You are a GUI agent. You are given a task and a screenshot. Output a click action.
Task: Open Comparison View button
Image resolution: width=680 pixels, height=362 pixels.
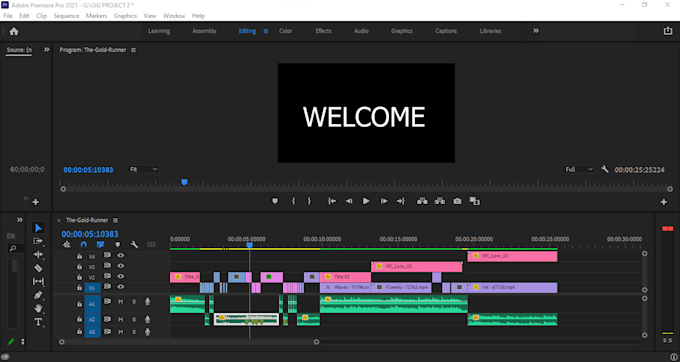tap(475, 201)
